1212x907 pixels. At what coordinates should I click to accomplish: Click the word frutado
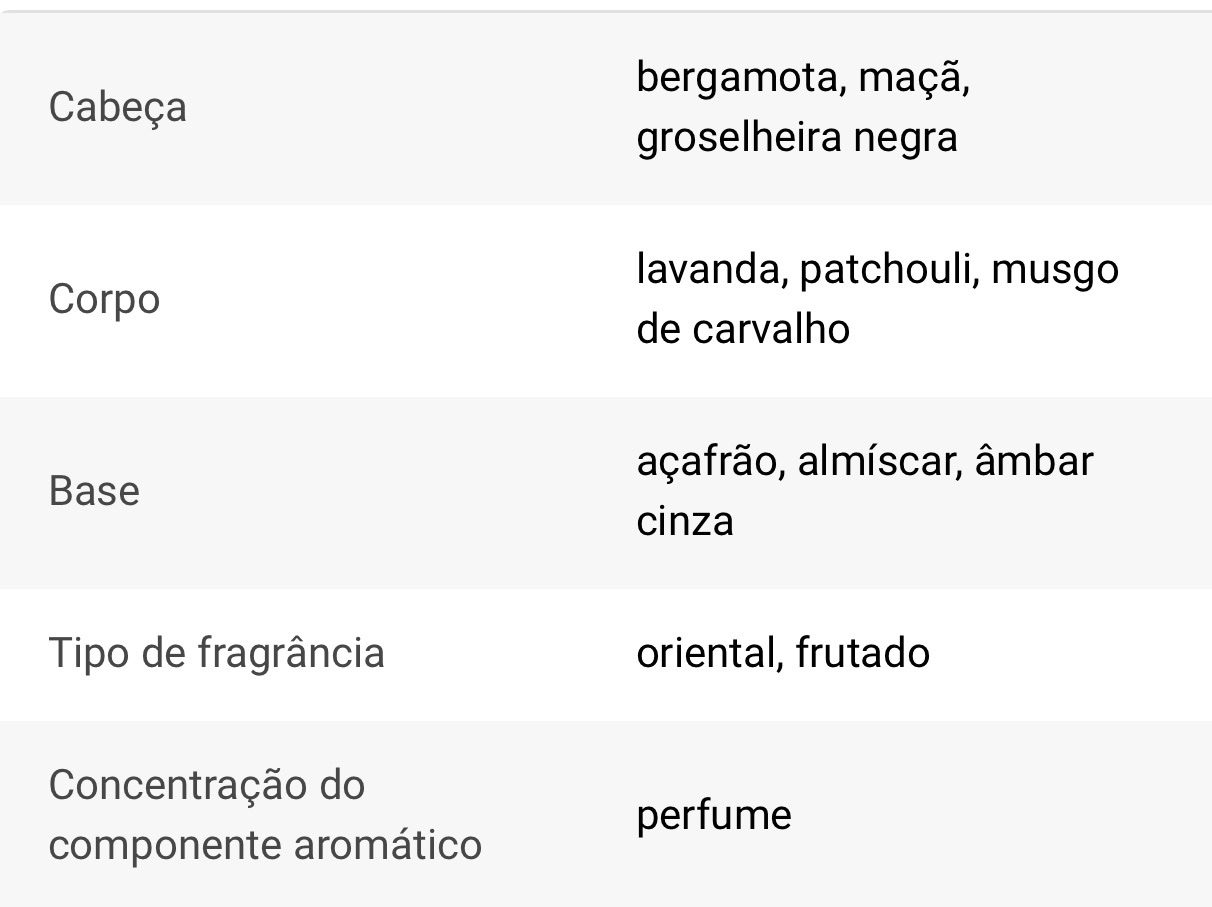pos(863,653)
